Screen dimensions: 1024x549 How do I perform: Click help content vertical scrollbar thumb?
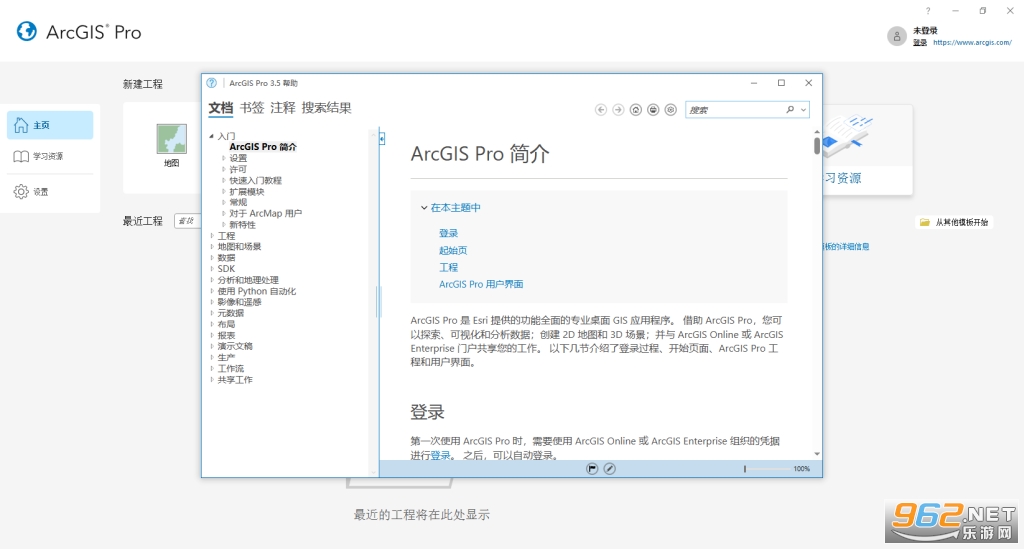coord(816,146)
